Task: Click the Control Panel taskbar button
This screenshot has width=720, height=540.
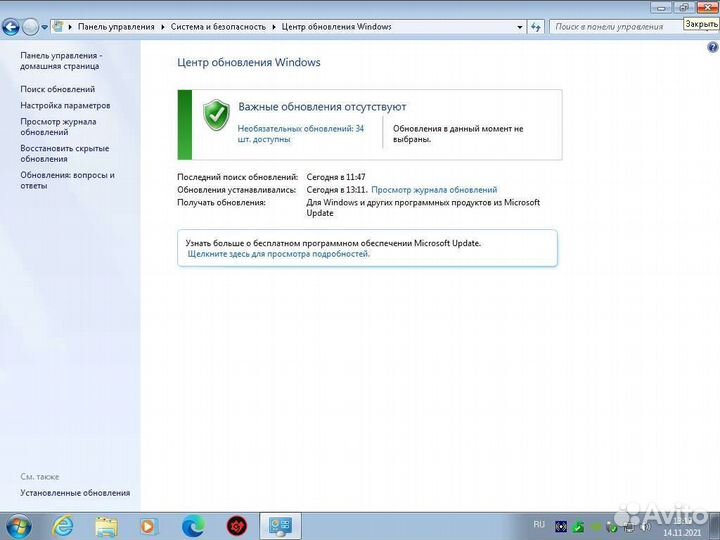Action: [281, 525]
